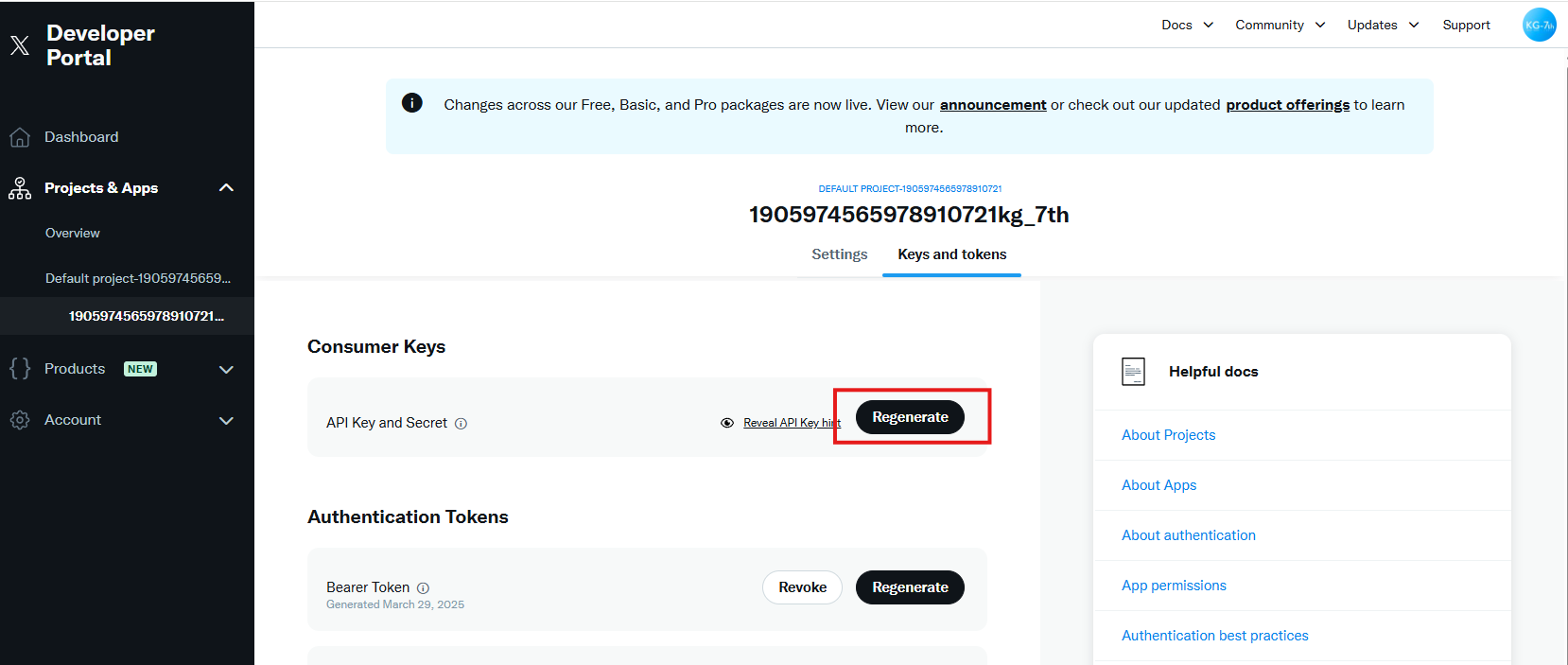
Task: Open About Projects doc link
Action: click(x=1168, y=435)
